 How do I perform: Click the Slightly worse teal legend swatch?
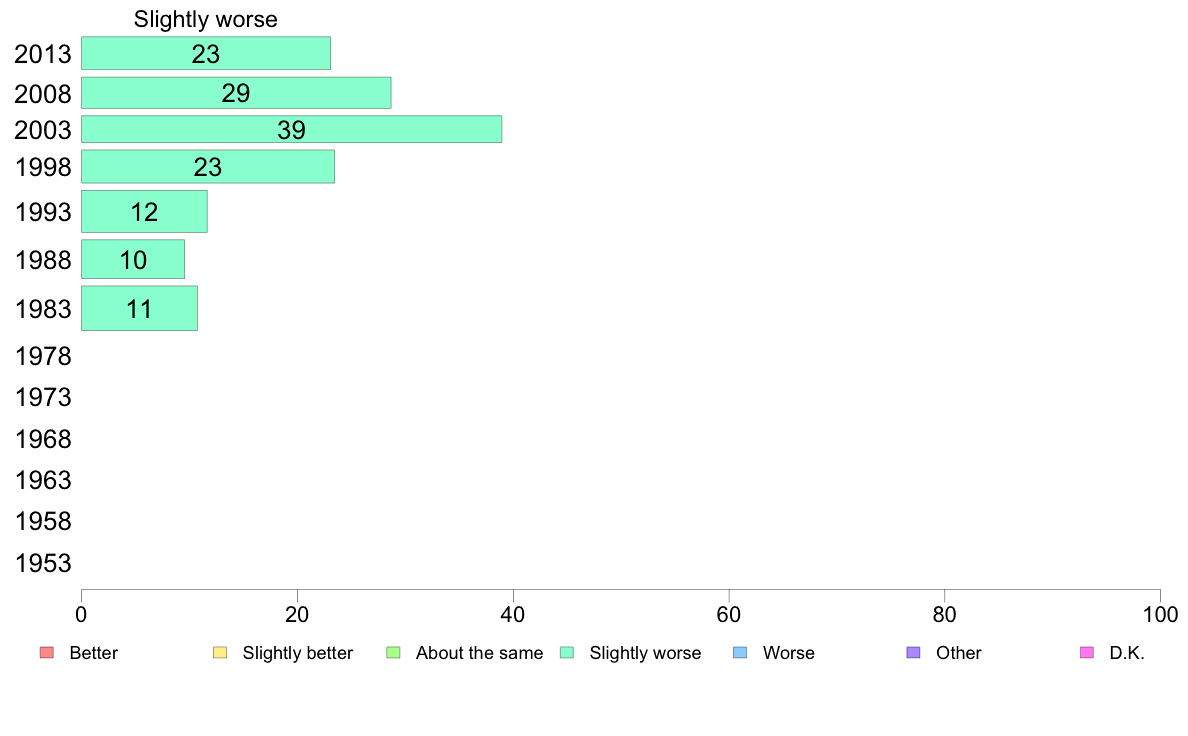pos(567,653)
